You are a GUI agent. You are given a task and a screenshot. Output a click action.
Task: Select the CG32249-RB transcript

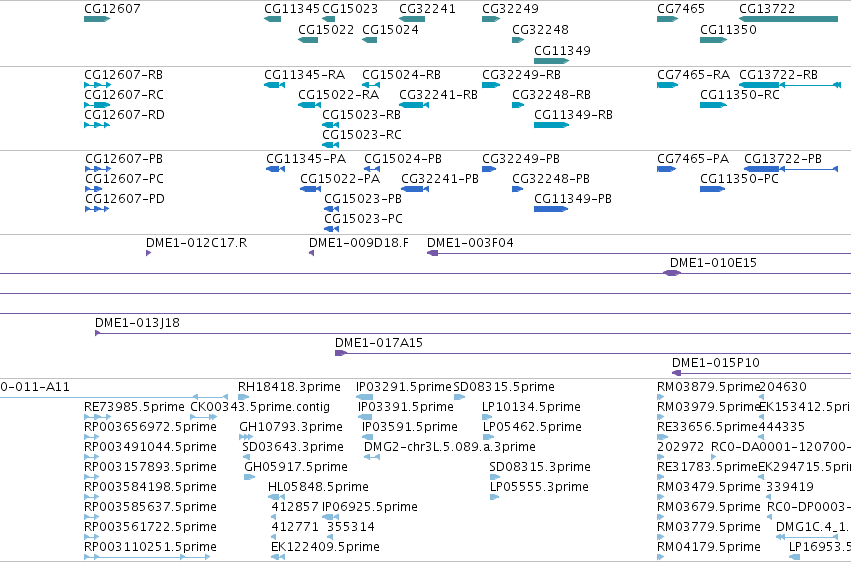click(522, 74)
